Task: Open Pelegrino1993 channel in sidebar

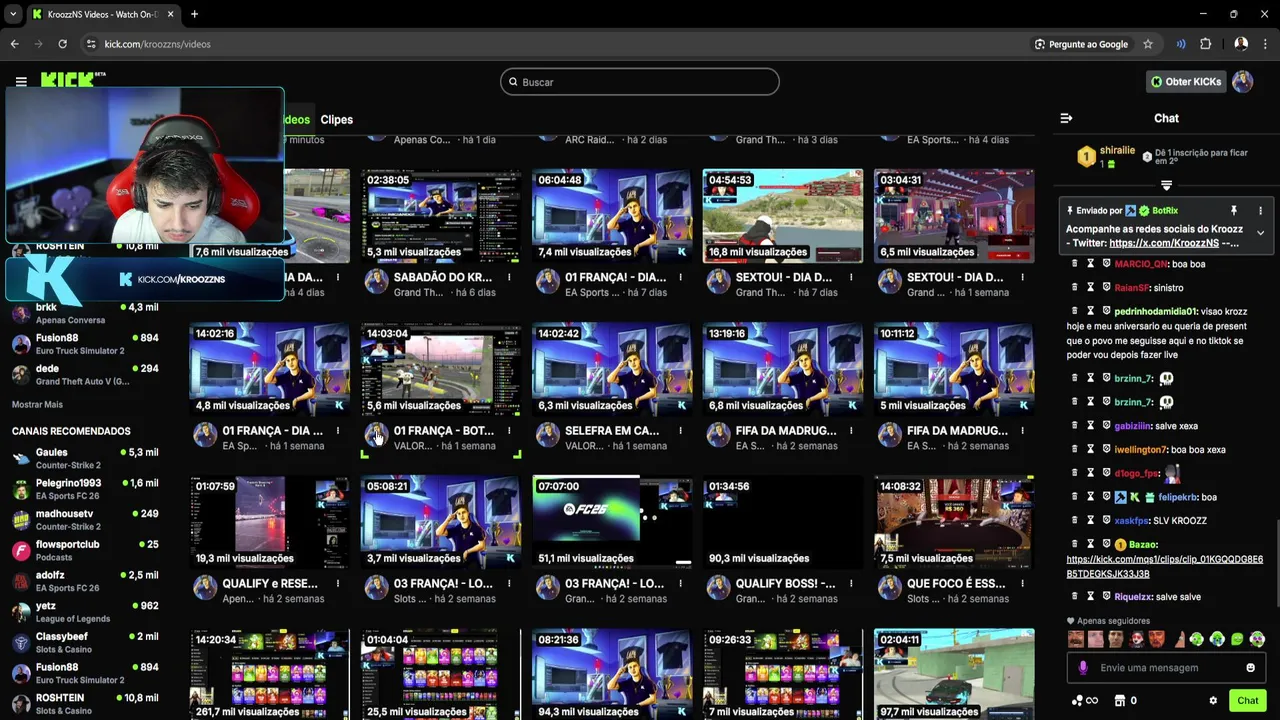Action: [x=85, y=489]
